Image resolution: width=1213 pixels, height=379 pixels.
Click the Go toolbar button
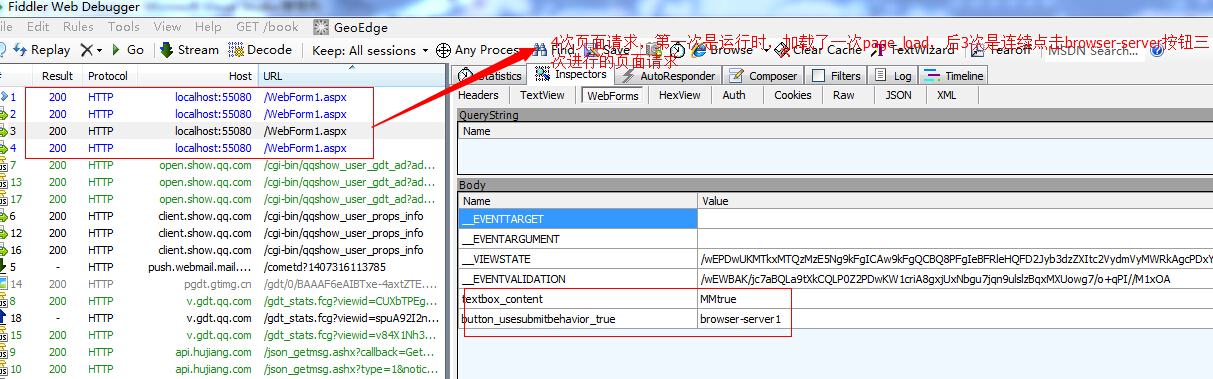tap(127, 49)
